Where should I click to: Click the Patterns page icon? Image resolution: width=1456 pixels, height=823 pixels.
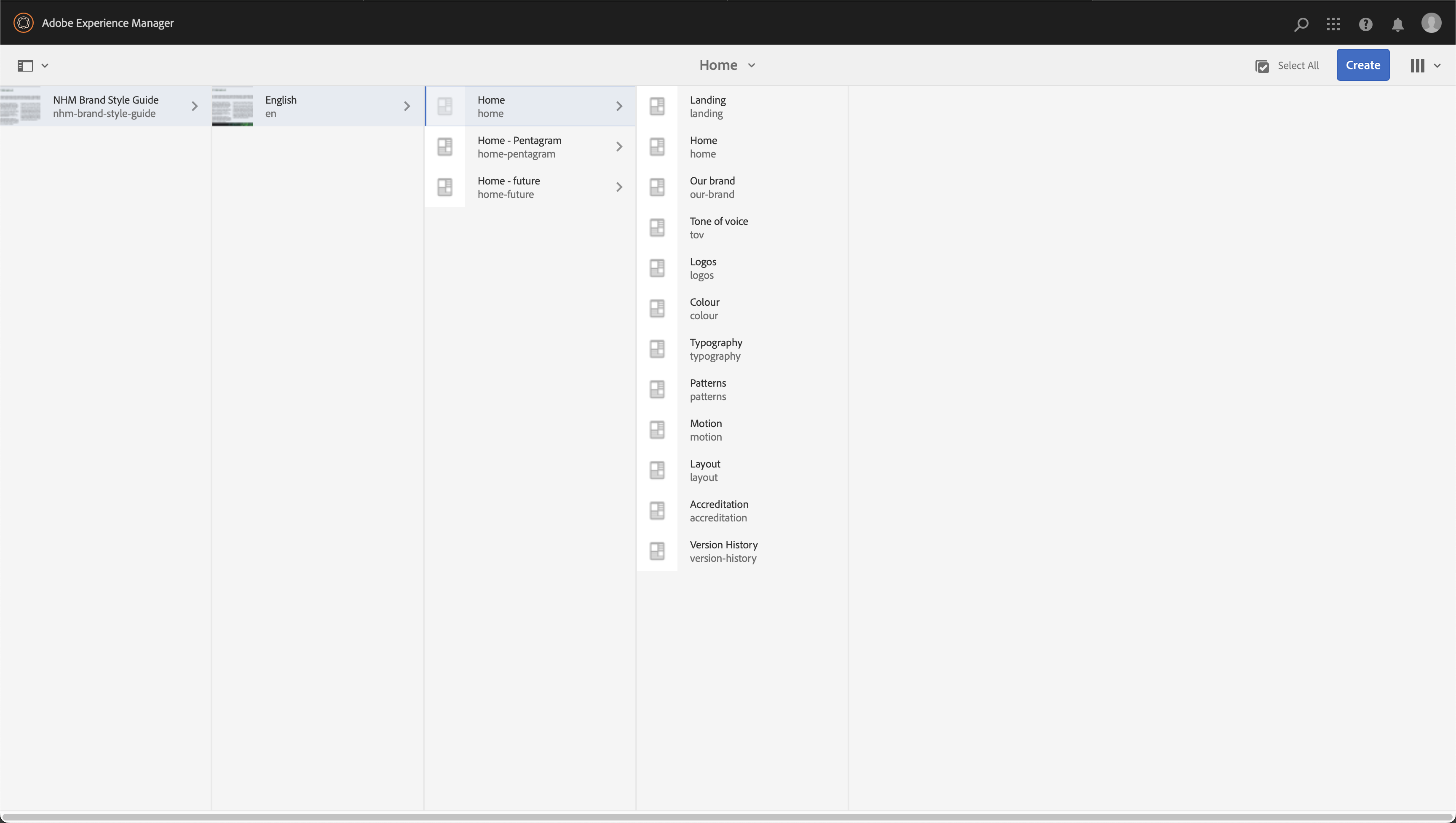[657, 390]
